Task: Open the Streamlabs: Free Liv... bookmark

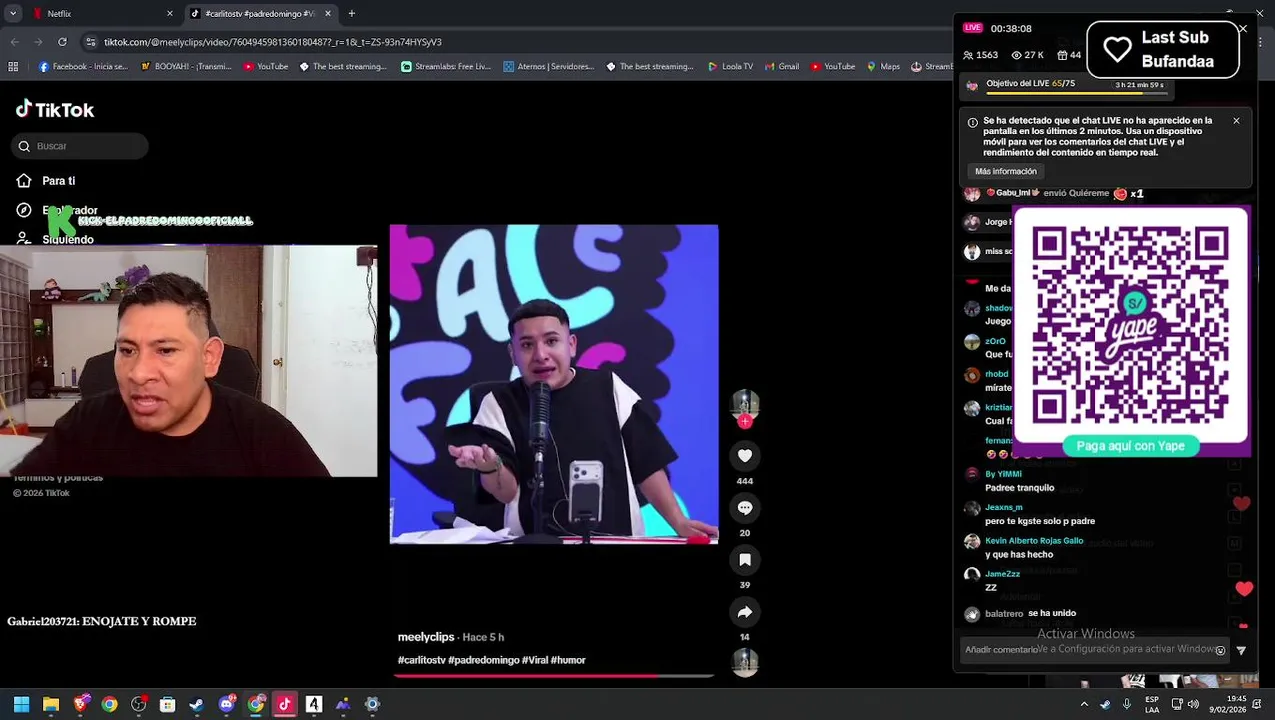Action: (x=446, y=67)
